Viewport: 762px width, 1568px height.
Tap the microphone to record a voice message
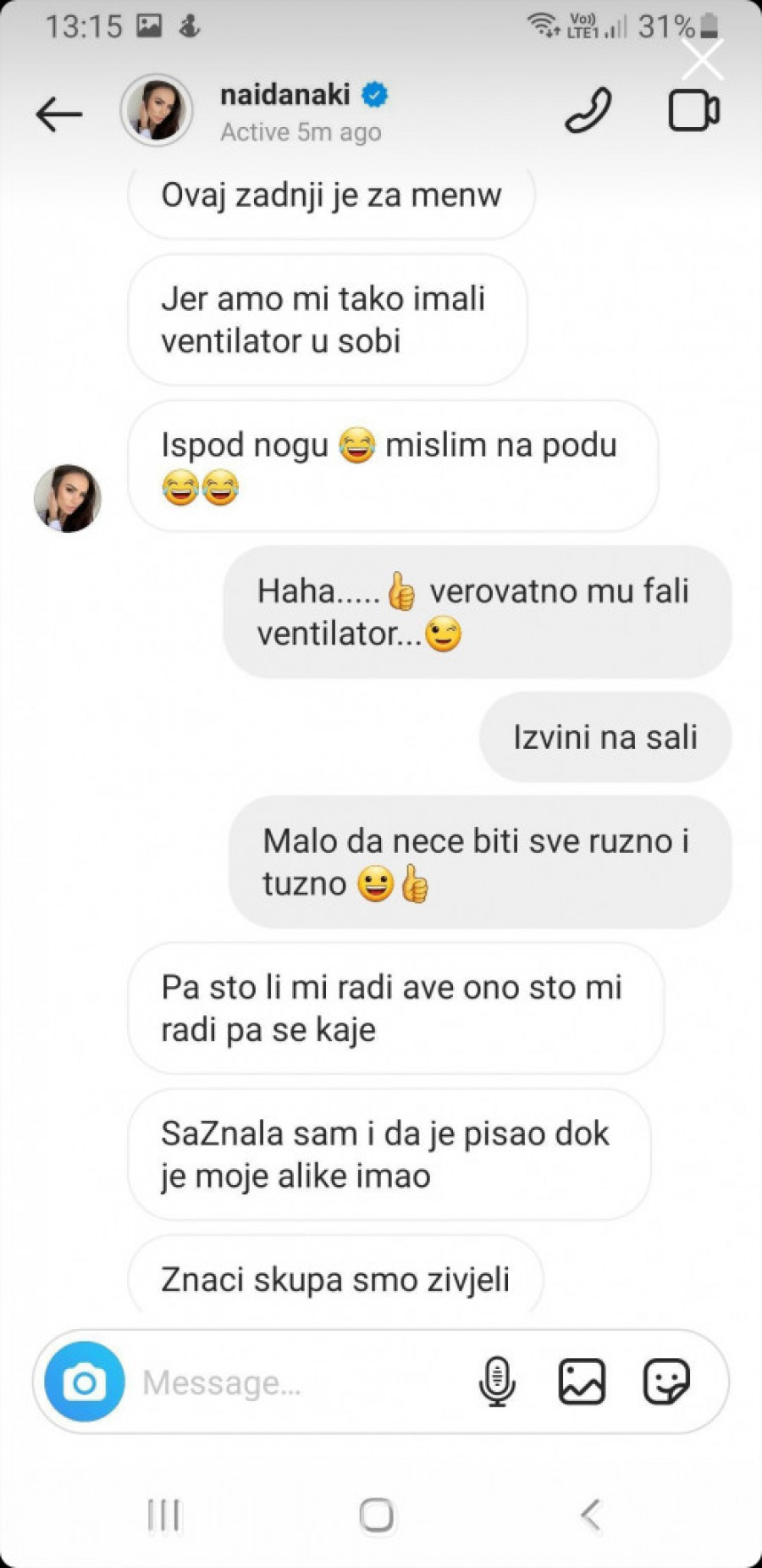(x=497, y=1382)
